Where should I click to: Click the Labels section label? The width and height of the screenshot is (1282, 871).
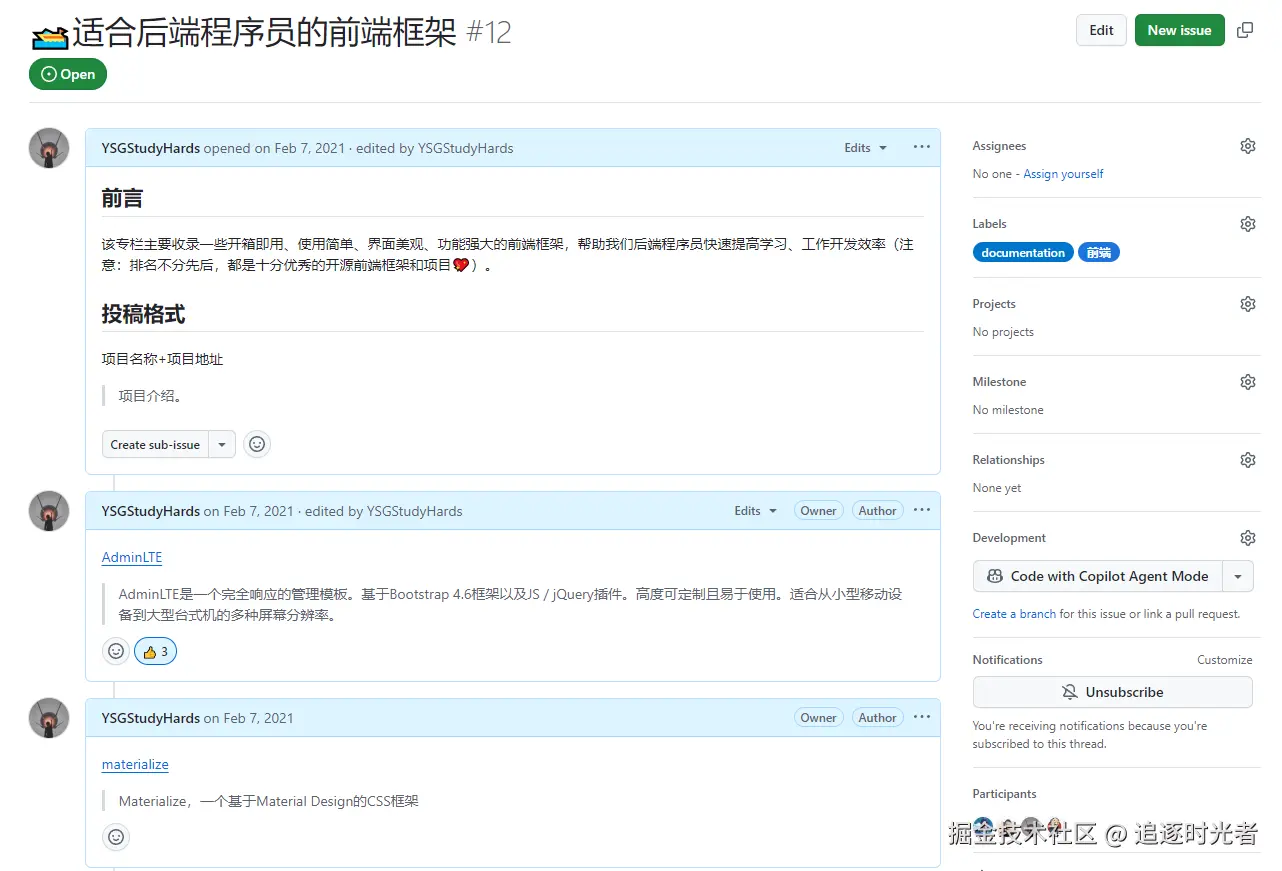coord(989,224)
